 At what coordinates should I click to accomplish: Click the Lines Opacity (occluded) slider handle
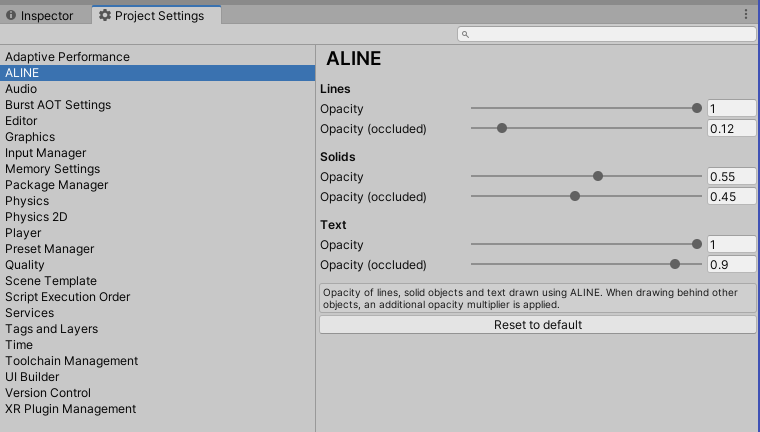pyautogui.click(x=502, y=128)
